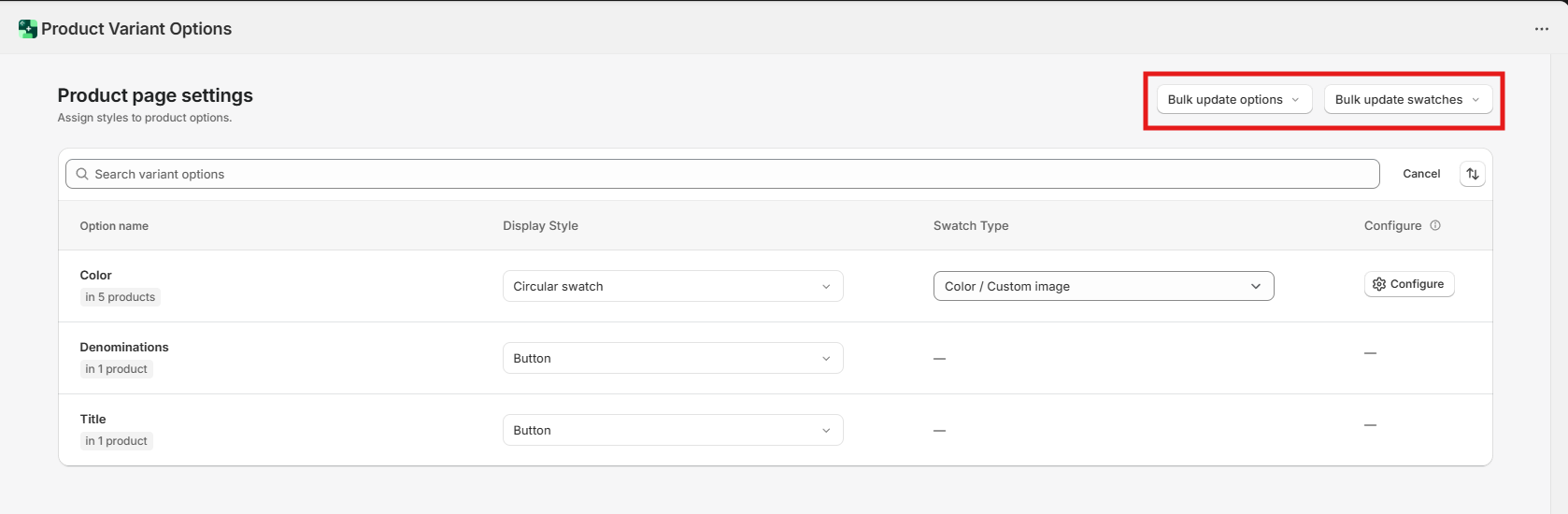
Task: Open Color's Circular swatch display style dropdown
Action: click(x=672, y=286)
